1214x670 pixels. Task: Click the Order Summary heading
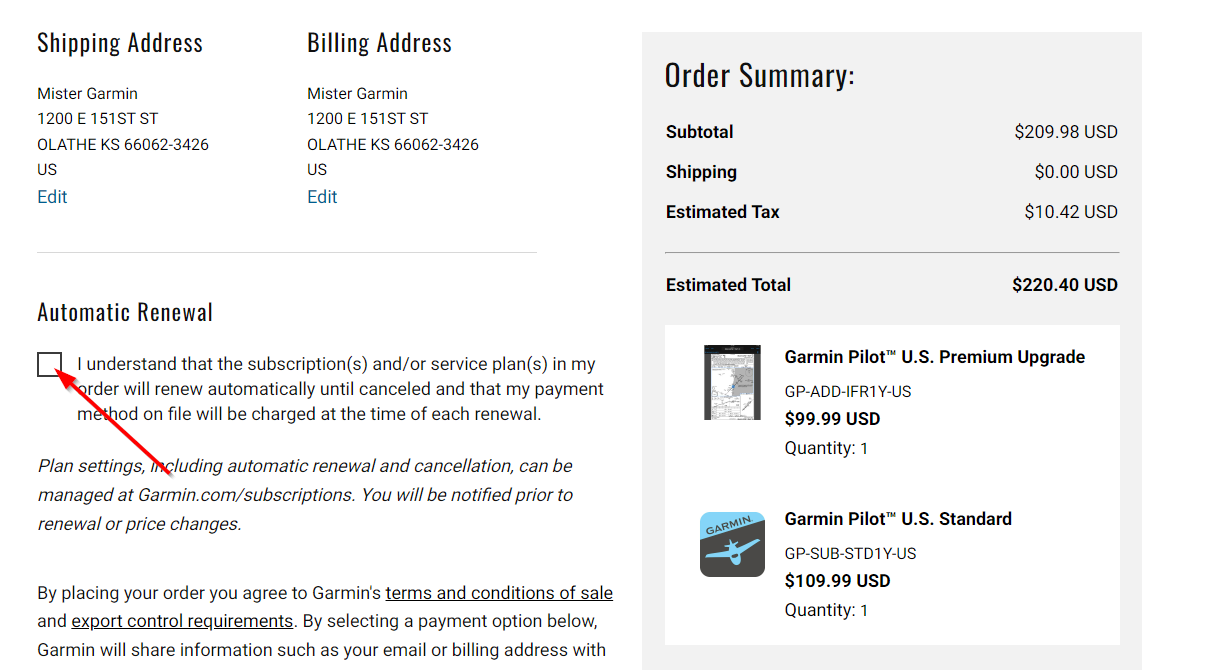point(760,75)
